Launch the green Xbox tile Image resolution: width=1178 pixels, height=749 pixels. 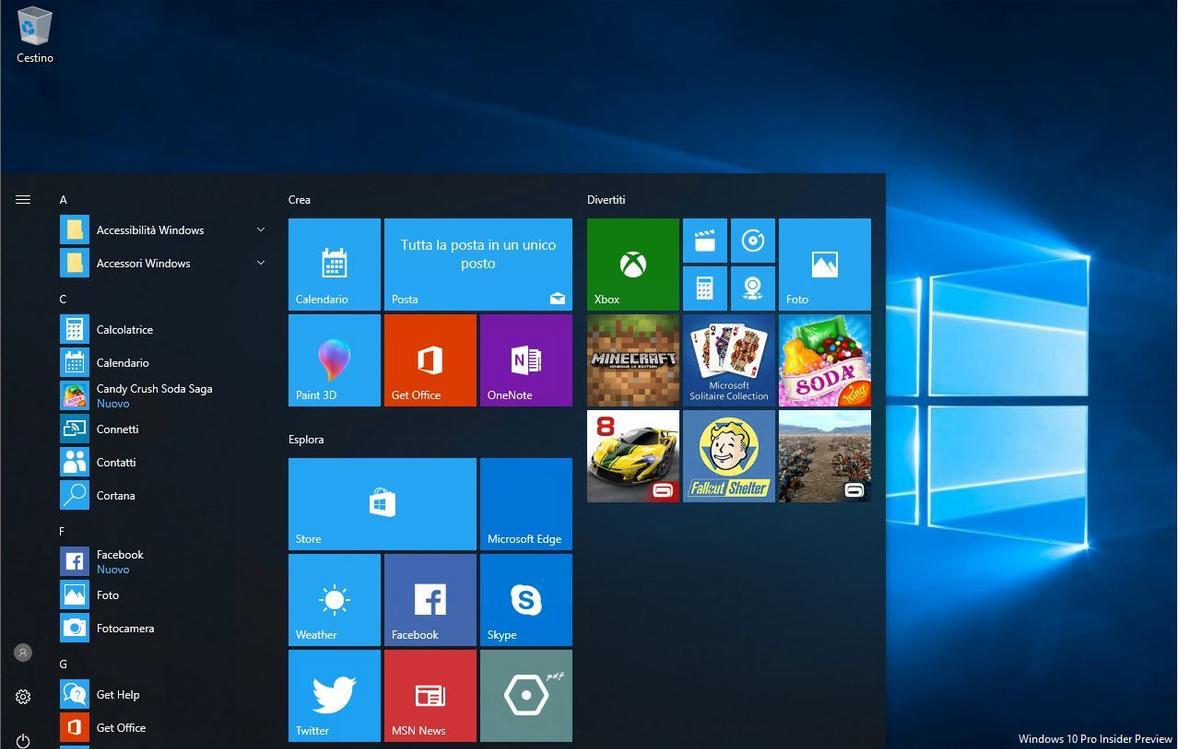tap(633, 264)
